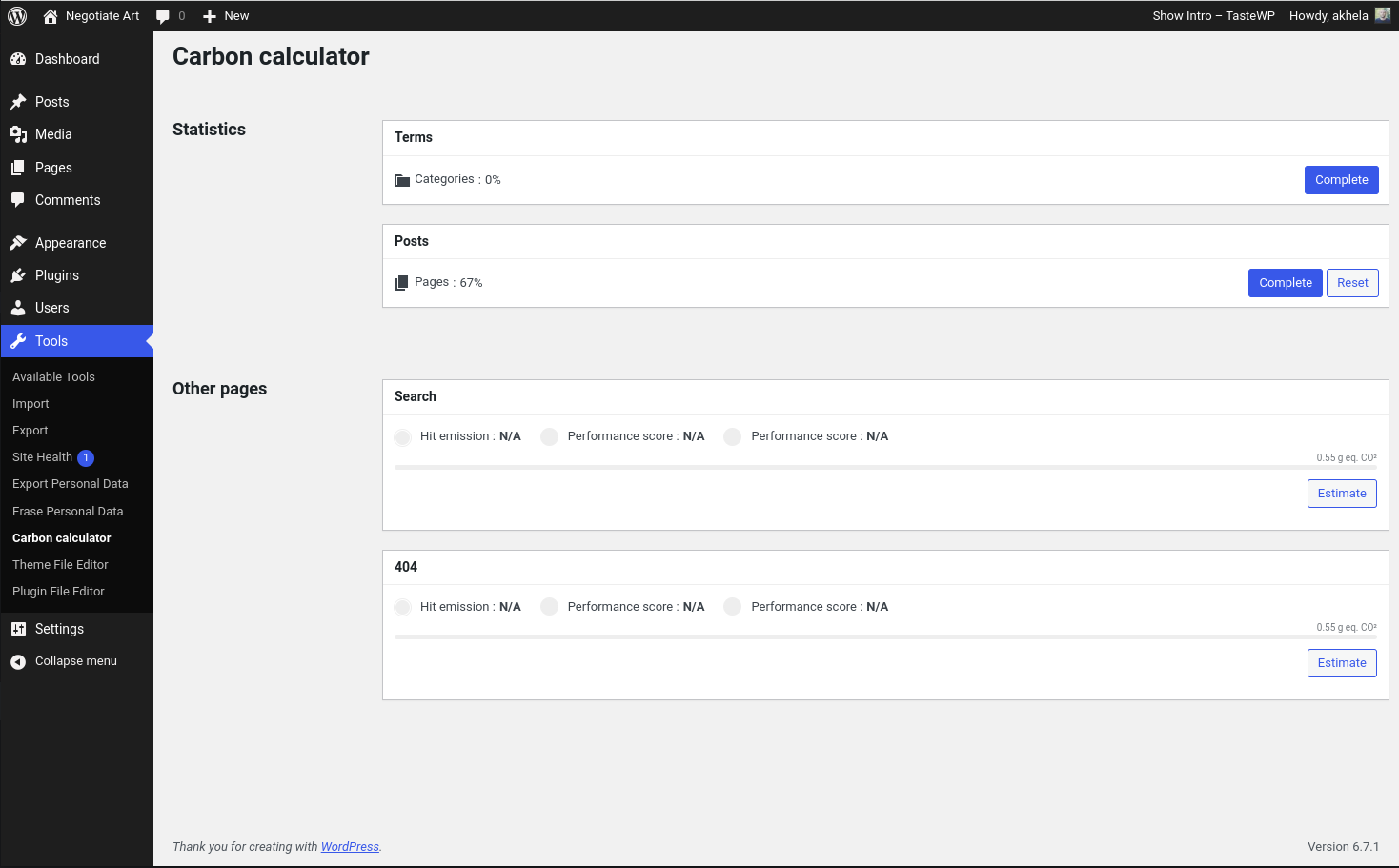Open Media library icon in sidebar
The image size is (1399, 868).
coord(18,134)
